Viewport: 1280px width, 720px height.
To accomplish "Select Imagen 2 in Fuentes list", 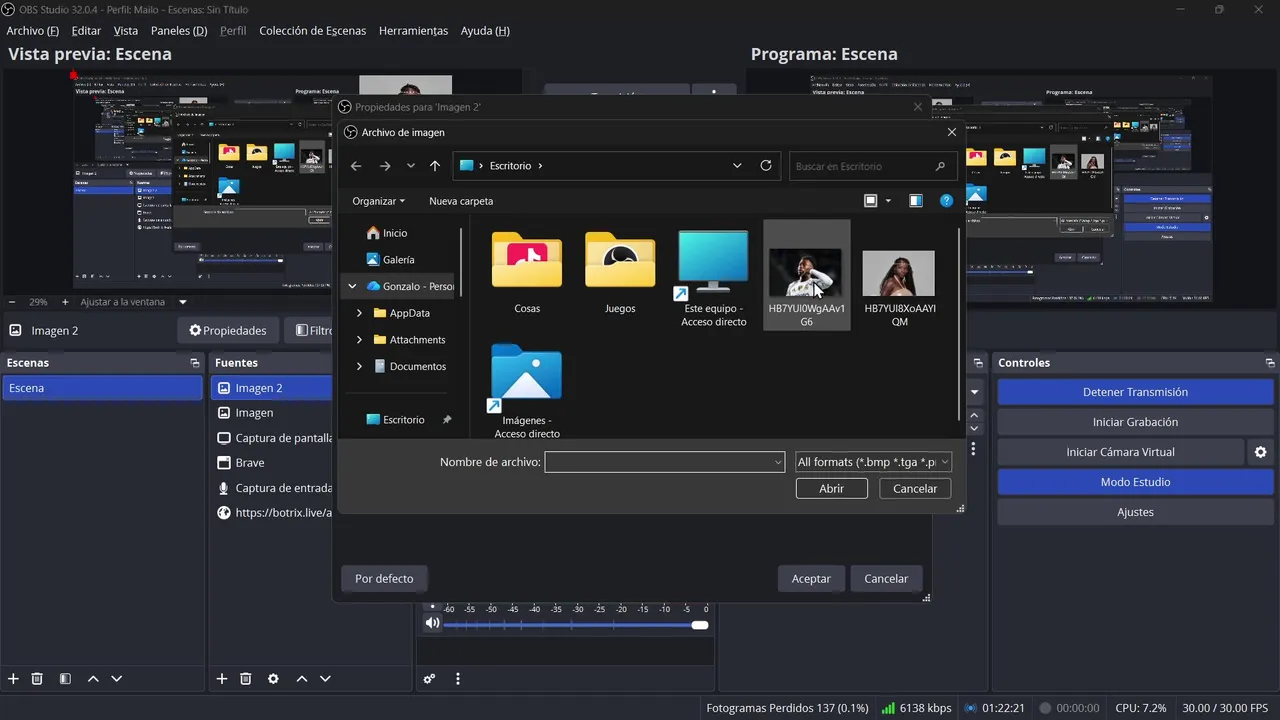I will click(x=271, y=388).
